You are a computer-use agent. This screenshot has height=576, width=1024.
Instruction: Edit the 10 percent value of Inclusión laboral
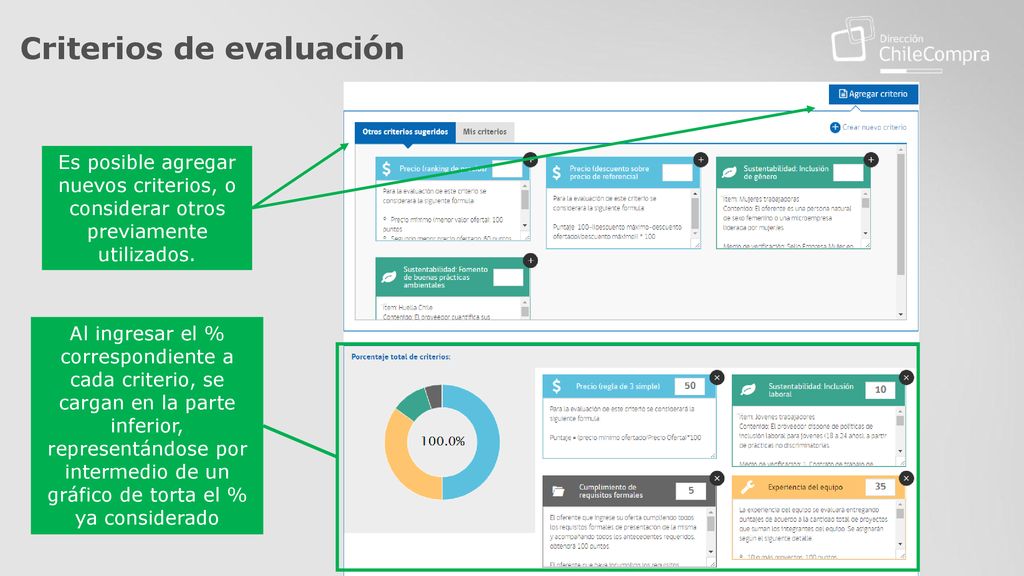[x=880, y=390]
